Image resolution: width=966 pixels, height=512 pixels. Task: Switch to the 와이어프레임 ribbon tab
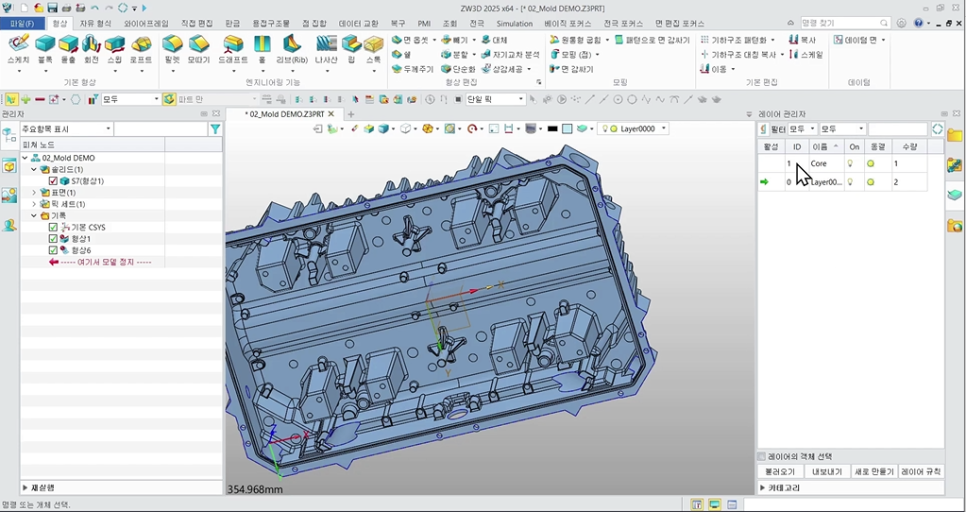point(146,23)
